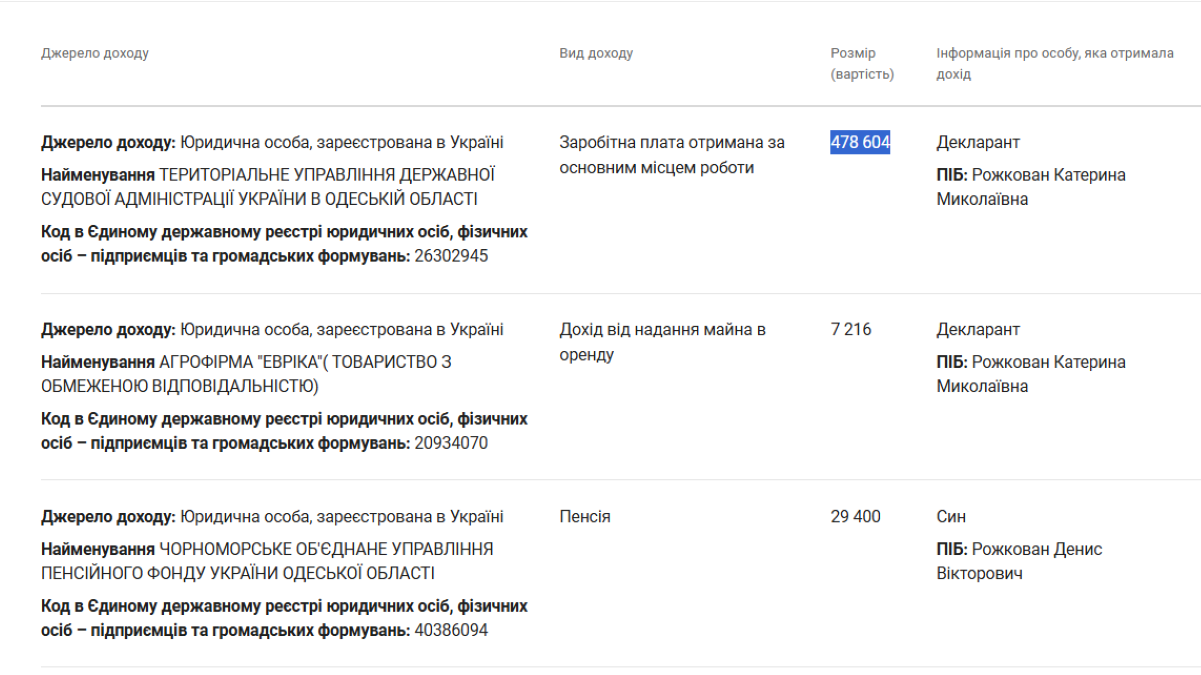Click registry code 26302945
This screenshot has width=1201, height=675.
(451, 256)
